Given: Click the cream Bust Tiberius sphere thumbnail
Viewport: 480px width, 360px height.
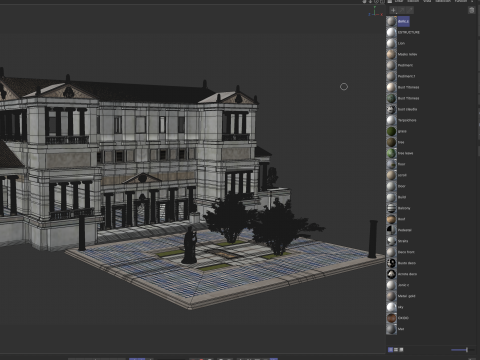Looking at the screenshot, I should point(391,87).
